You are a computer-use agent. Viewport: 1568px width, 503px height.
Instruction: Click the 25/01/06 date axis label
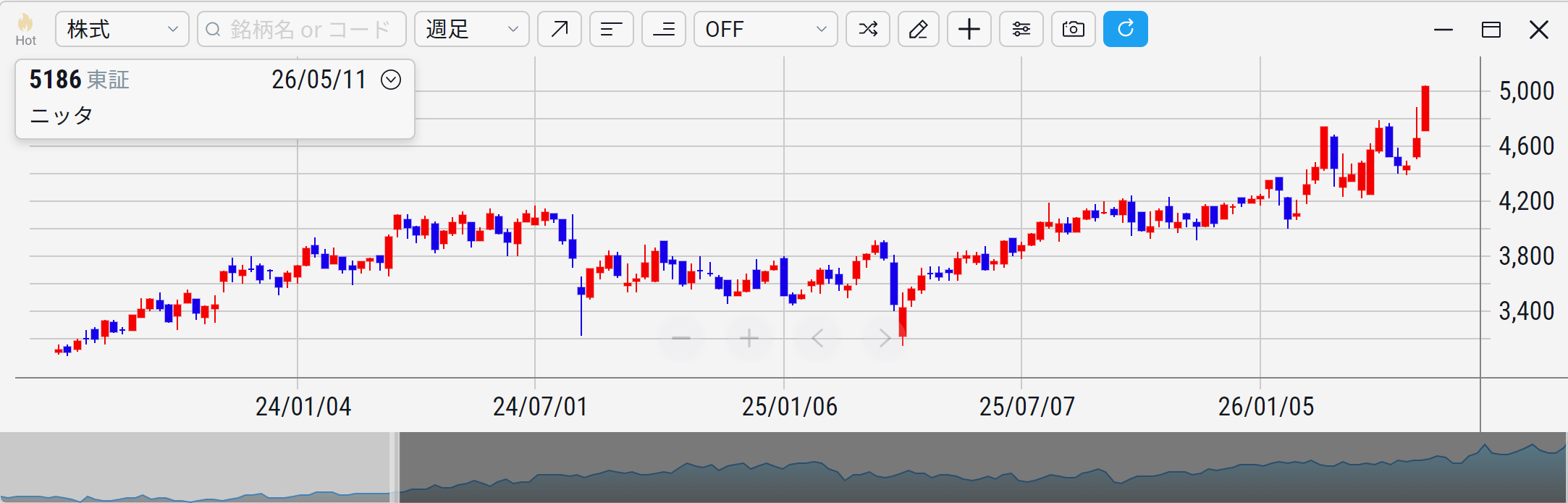[790, 407]
